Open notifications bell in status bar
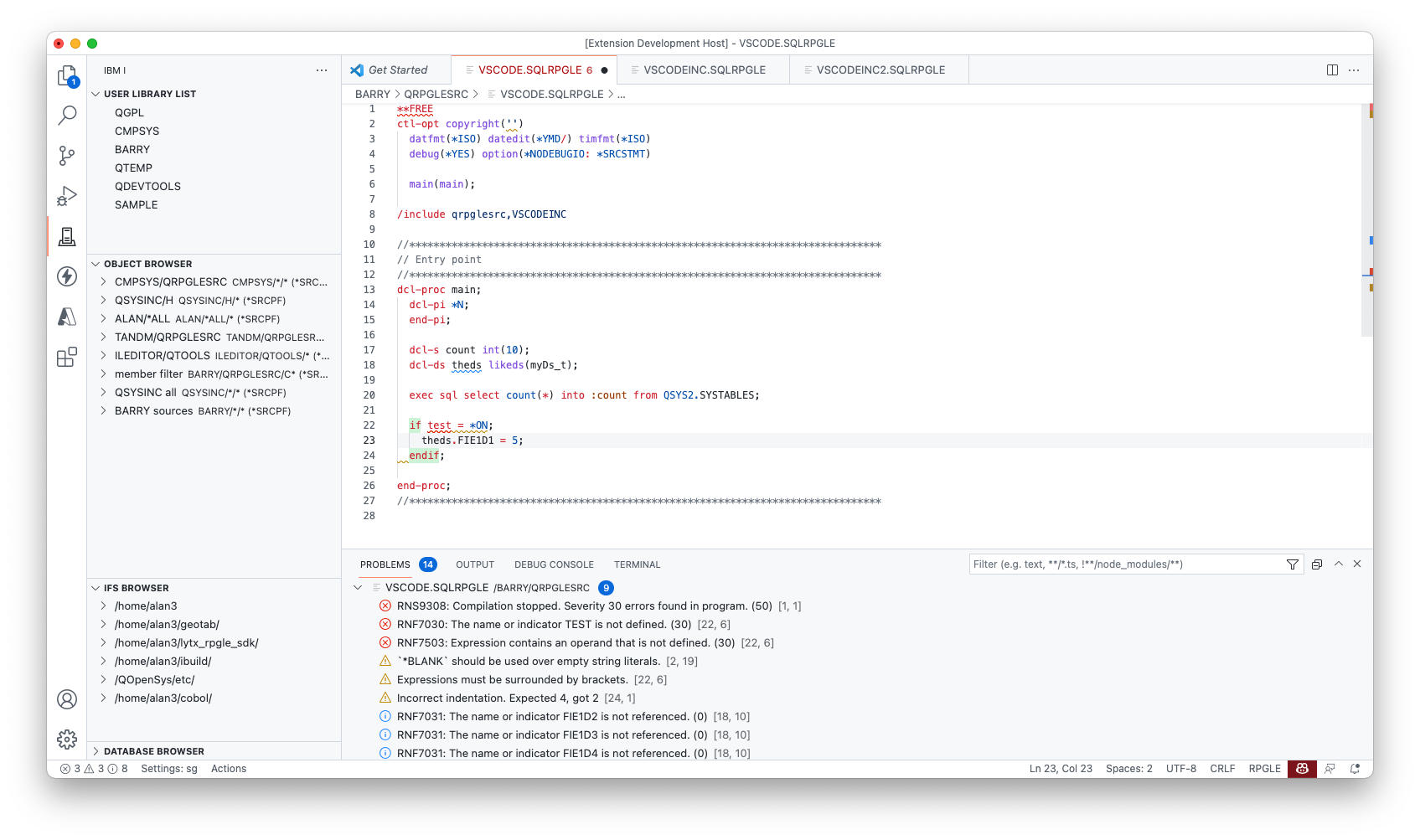The height and width of the screenshot is (840, 1420). click(x=1355, y=769)
